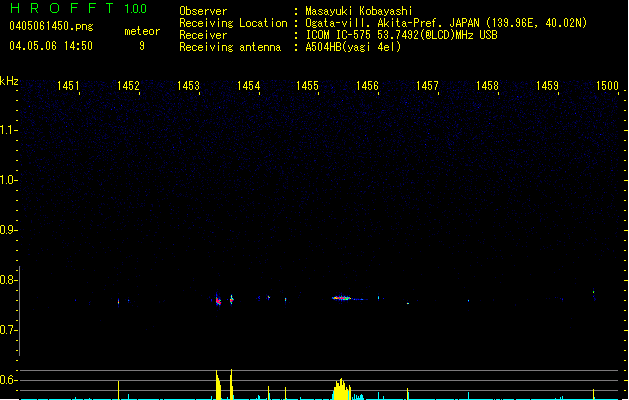The width and height of the screenshot is (629, 400).
Task: Click the 1451 time axis label
Action: (68, 85)
